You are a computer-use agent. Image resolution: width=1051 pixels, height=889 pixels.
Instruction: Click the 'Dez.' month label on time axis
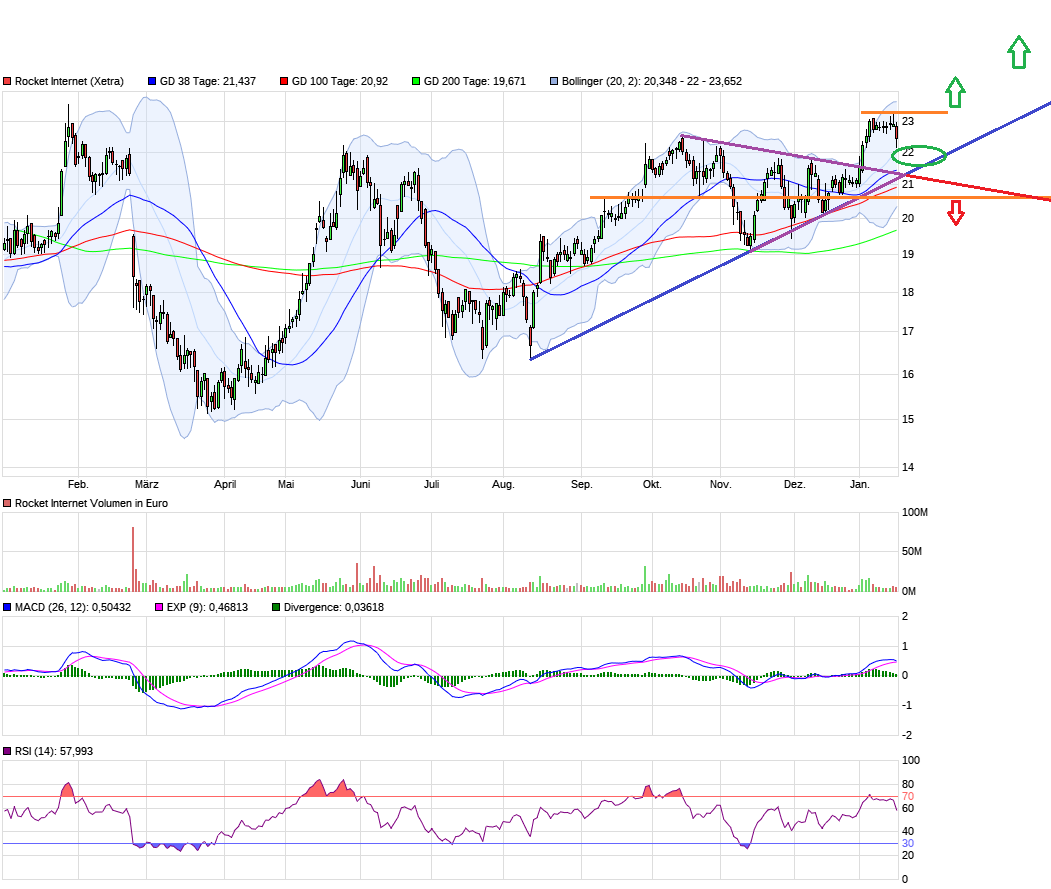(x=794, y=484)
